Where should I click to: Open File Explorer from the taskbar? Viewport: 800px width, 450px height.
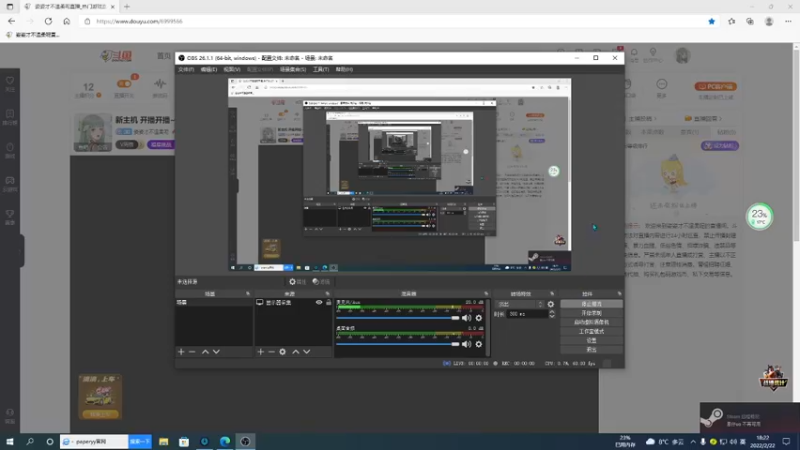(x=164, y=441)
